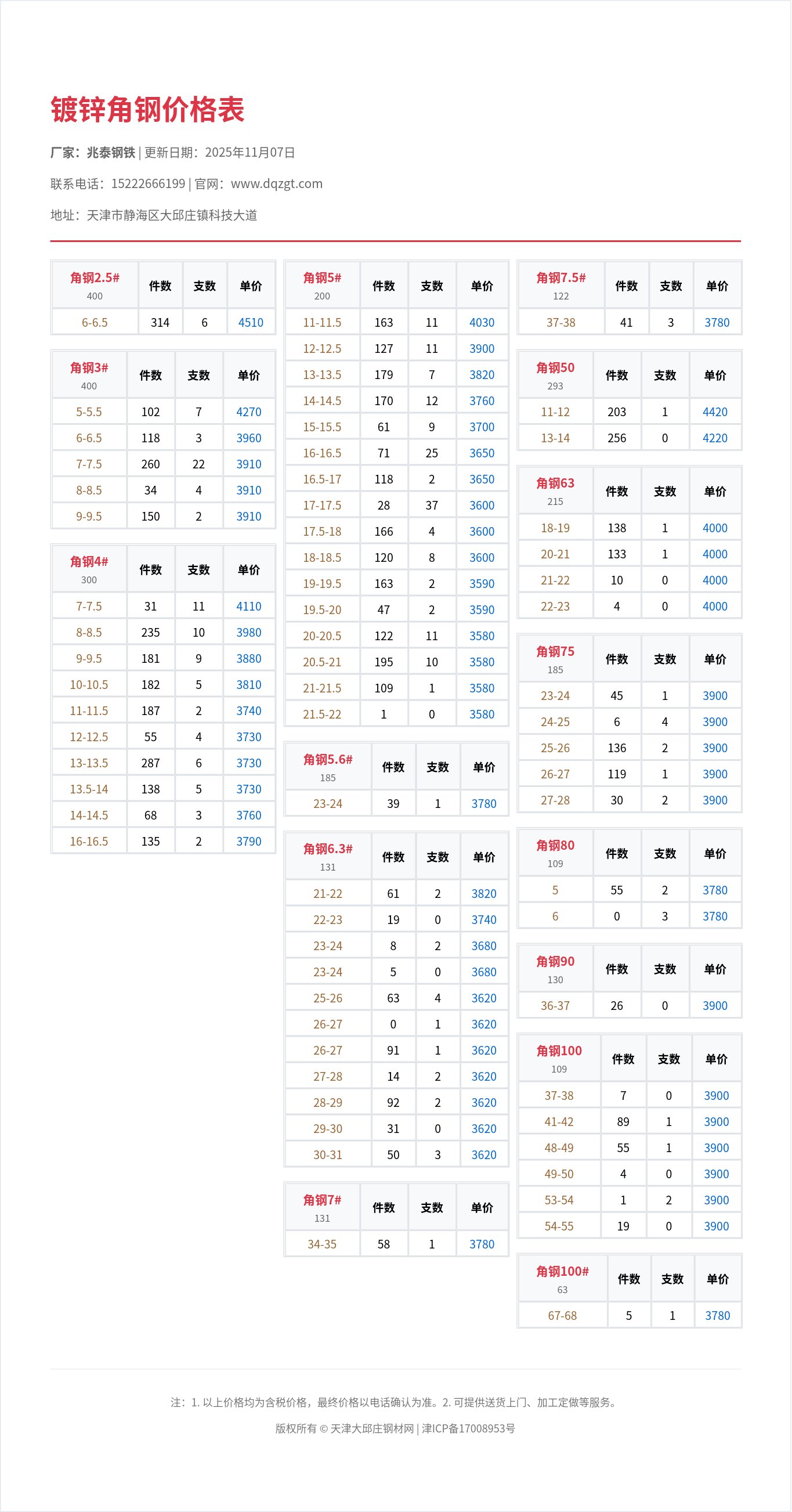Click the 3980 price for 8-8.5 row
Viewport: 792px width, 1512px height.
click(x=249, y=632)
